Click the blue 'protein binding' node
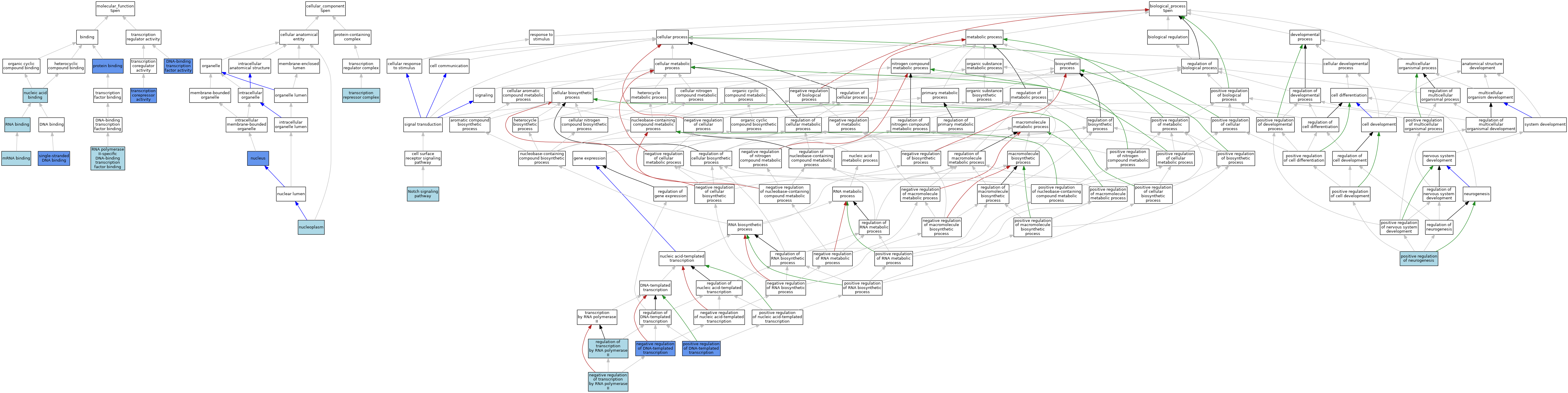 pyautogui.click(x=108, y=66)
